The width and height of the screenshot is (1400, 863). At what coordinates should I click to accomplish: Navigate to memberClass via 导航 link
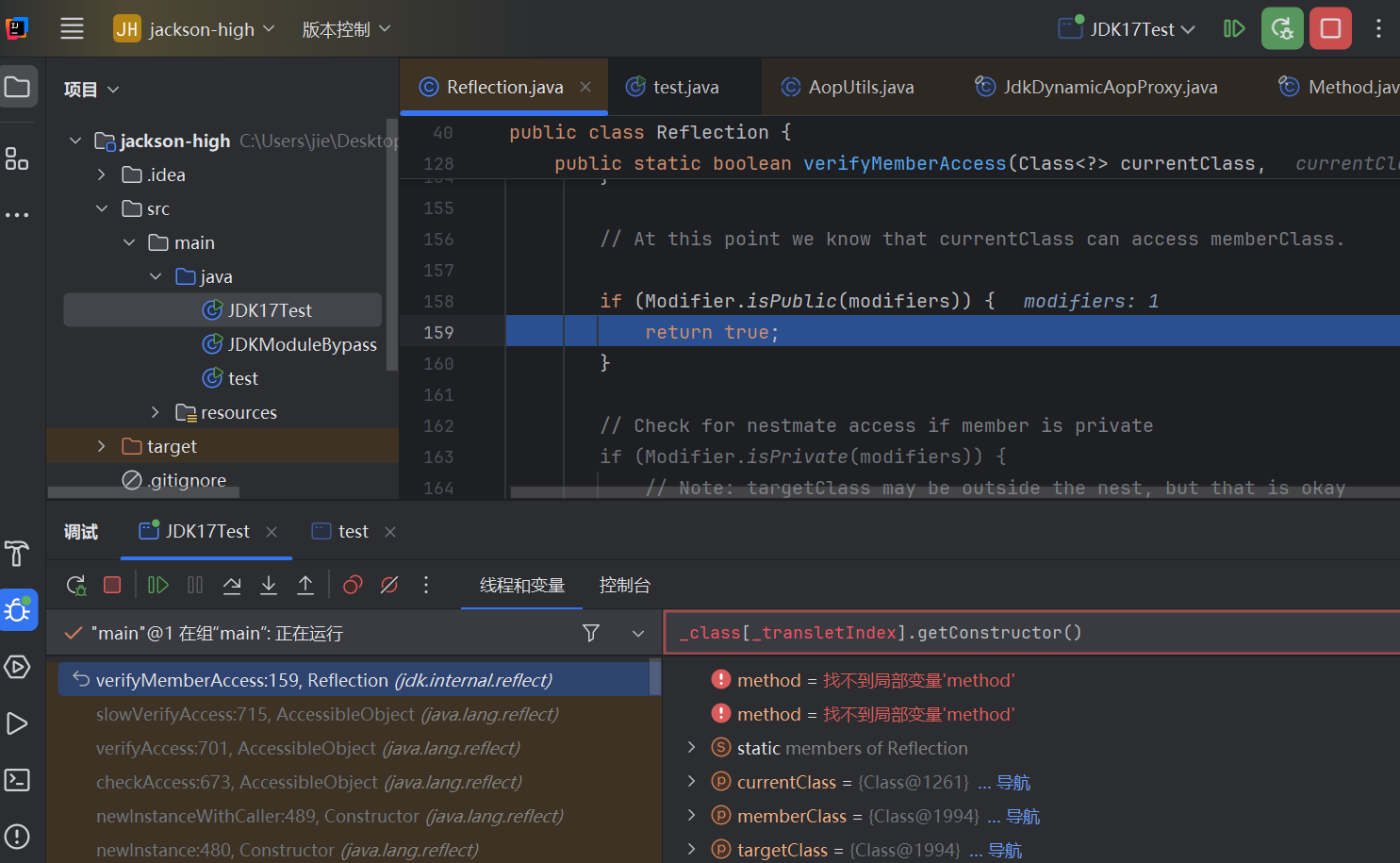[1023, 817]
